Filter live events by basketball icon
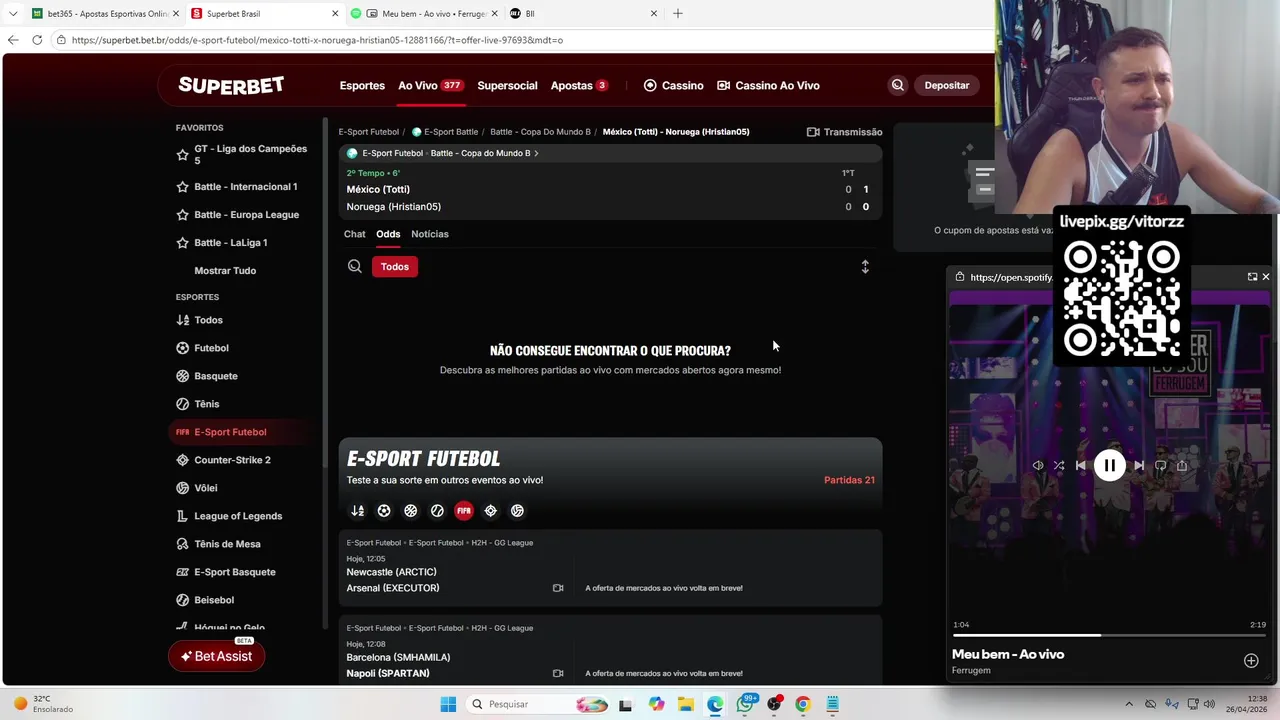Screen dimensions: 1280x720 [410, 511]
